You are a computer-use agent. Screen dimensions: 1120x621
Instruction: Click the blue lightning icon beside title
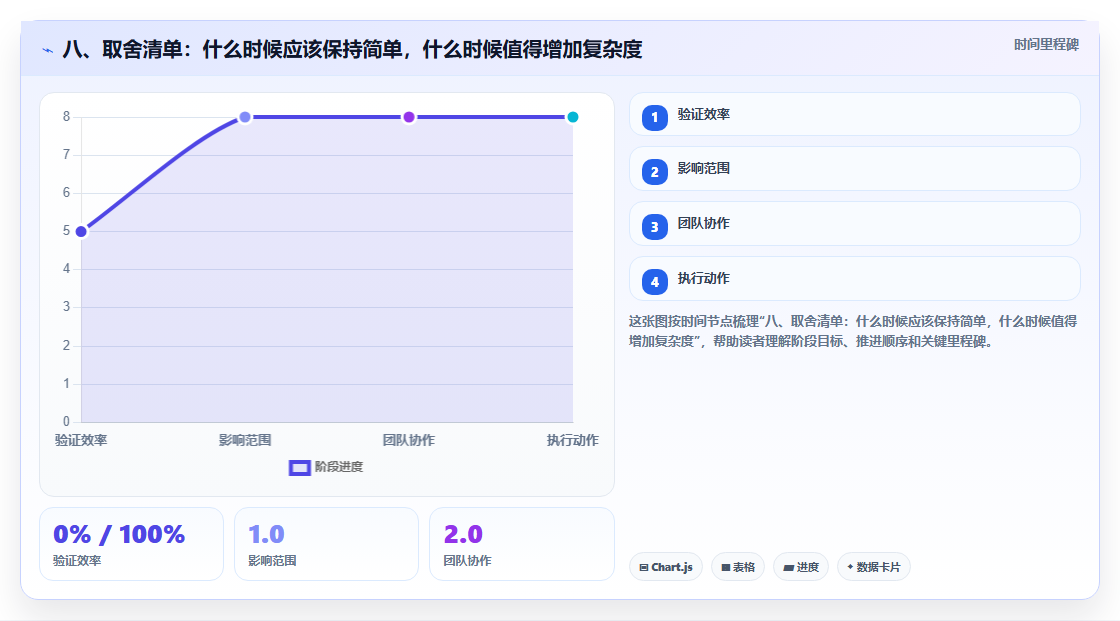tap(48, 50)
